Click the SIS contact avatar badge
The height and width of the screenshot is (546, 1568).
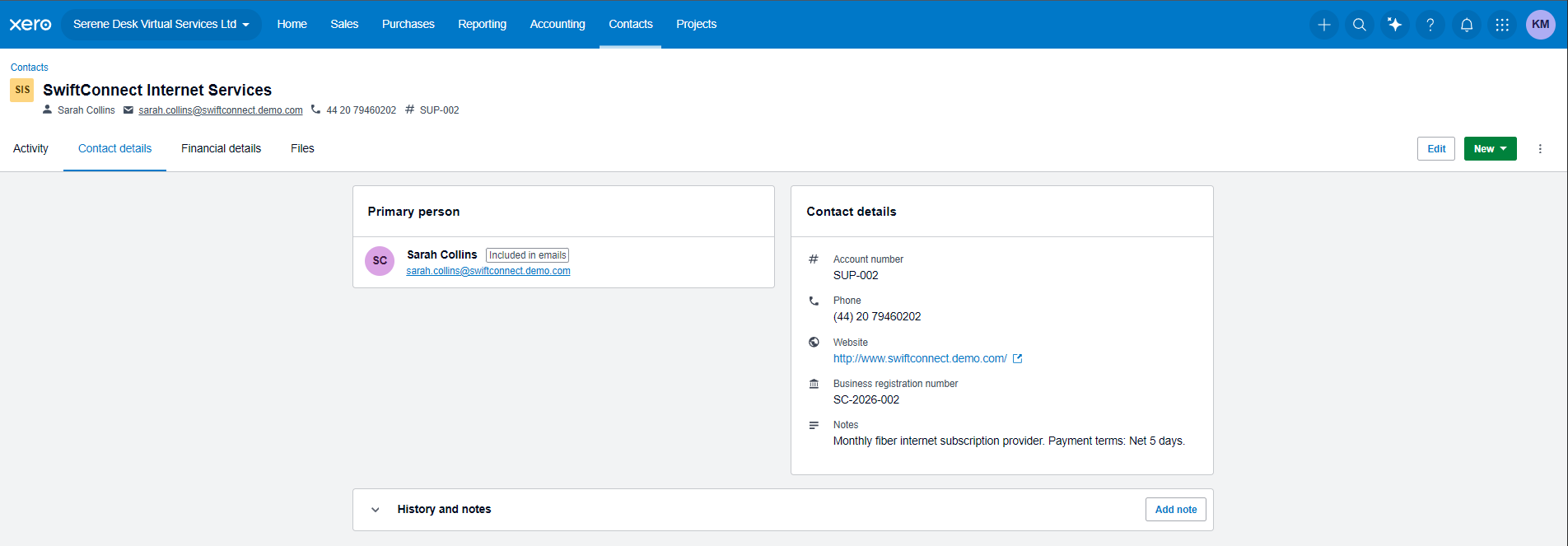coord(22,90)
